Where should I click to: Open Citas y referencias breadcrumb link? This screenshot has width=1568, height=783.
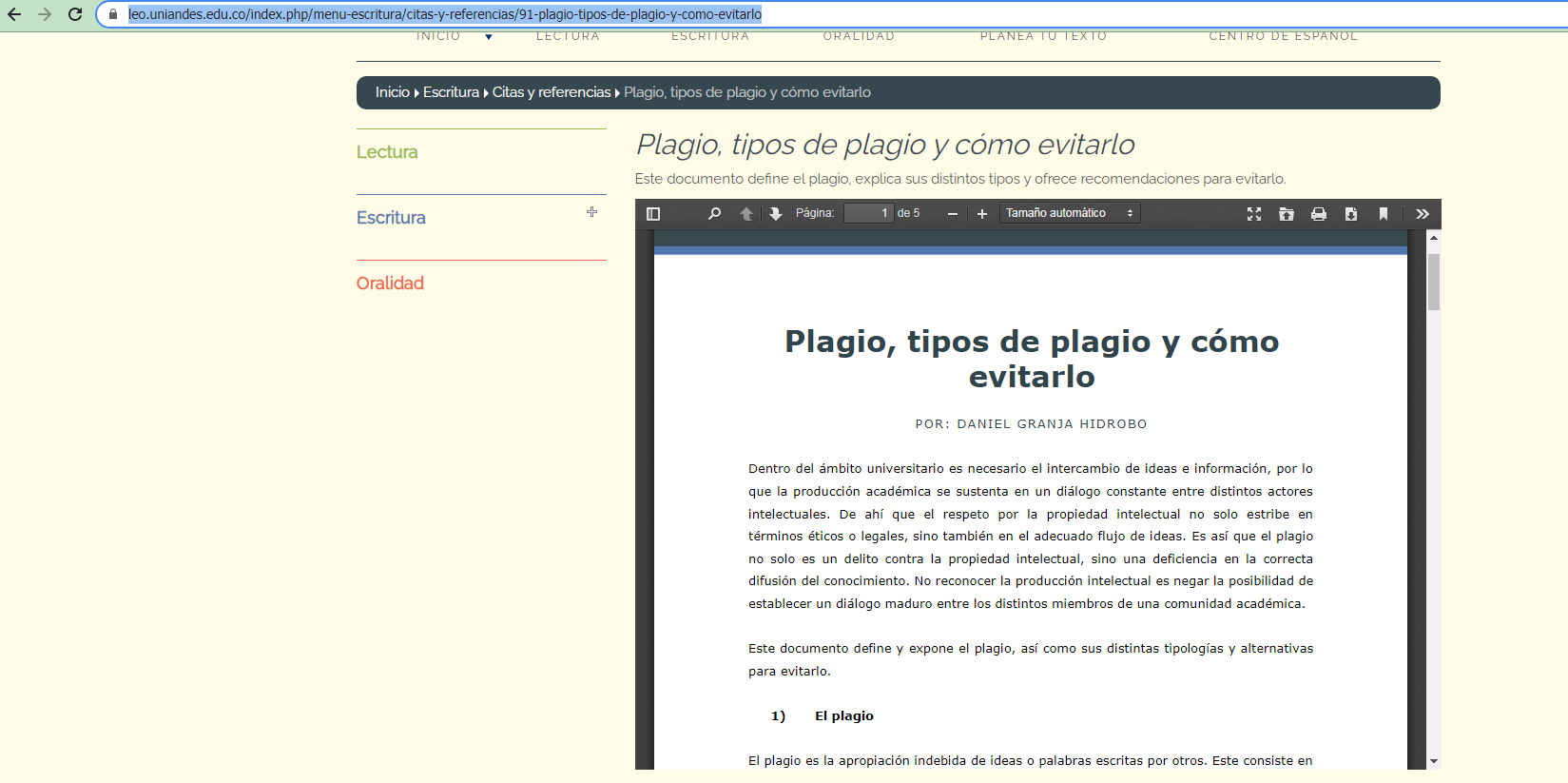coord(552,92)
